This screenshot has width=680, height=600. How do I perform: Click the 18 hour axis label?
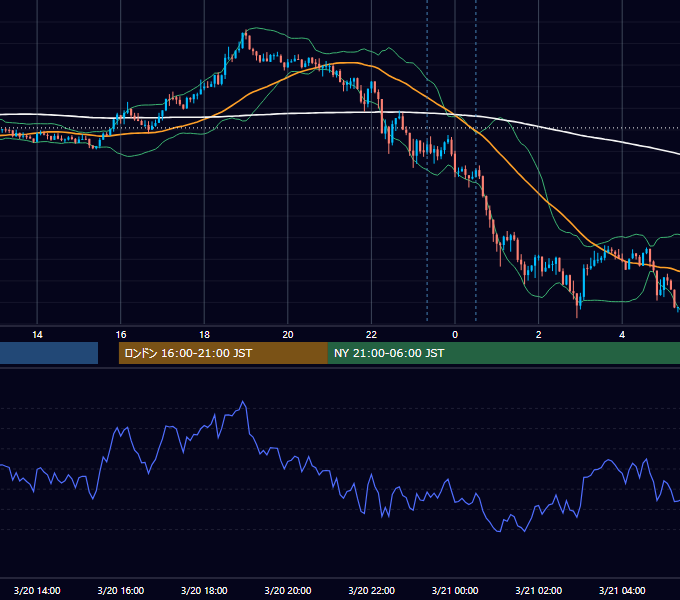click(x=204, y=335)
